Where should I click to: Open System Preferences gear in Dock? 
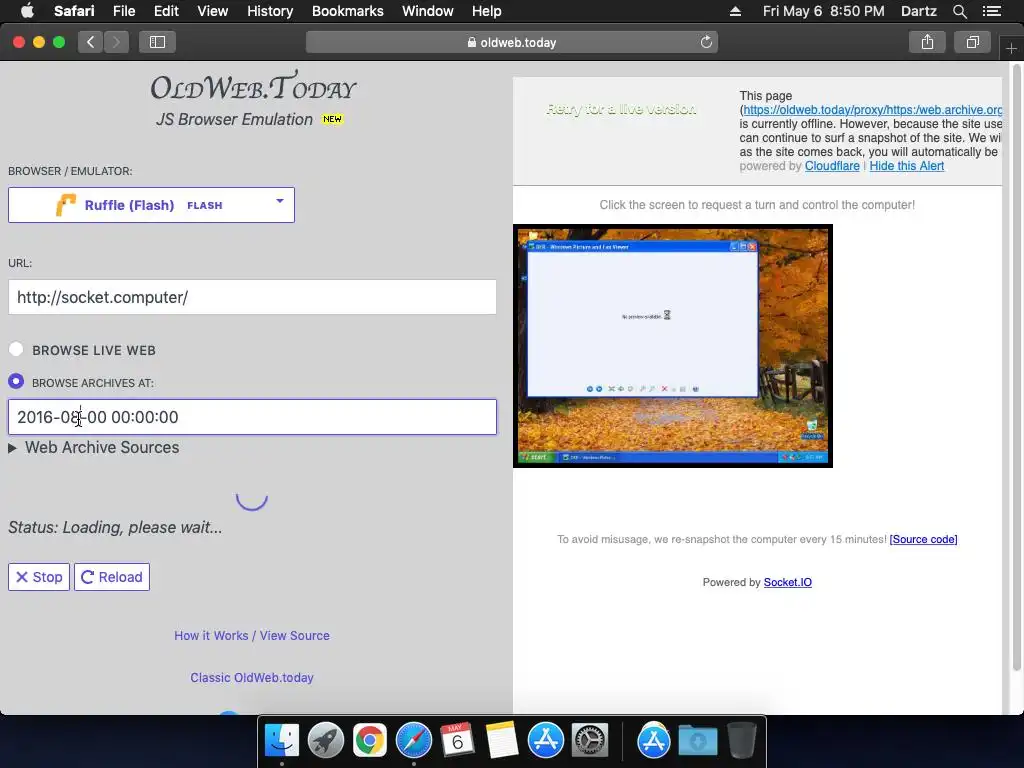[590, 741]
